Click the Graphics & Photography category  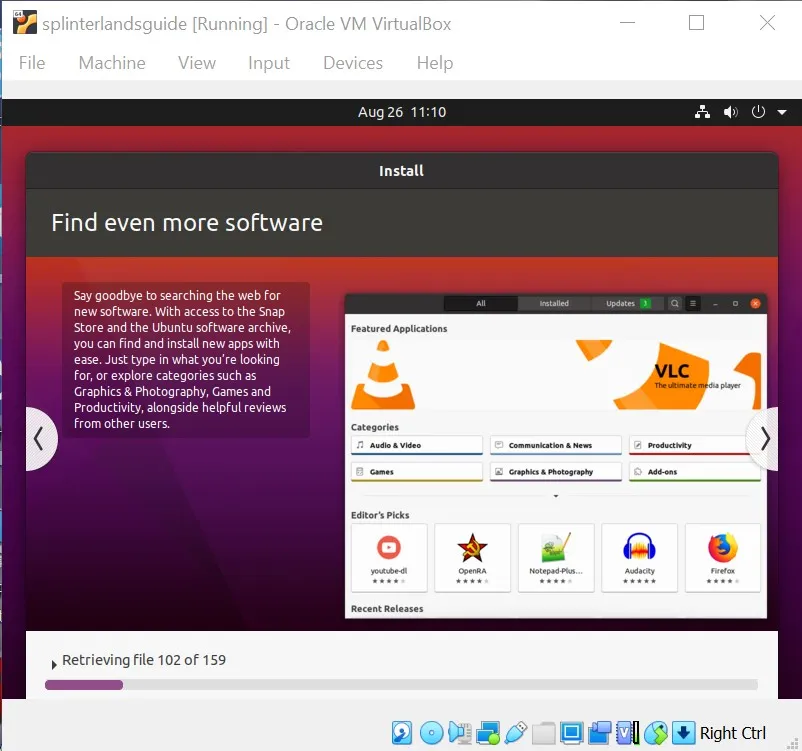[x=556, y=472]
